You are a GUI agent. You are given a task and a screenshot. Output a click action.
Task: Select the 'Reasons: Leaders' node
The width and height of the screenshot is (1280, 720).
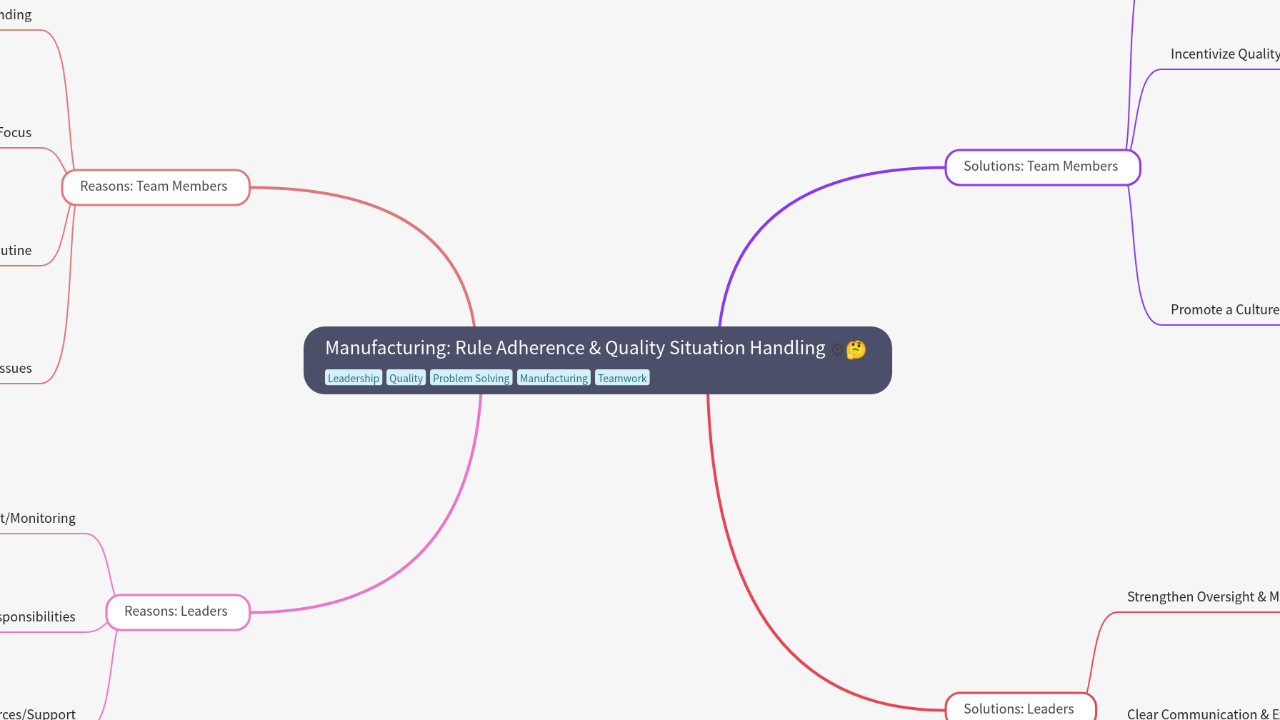click(177, 612)
